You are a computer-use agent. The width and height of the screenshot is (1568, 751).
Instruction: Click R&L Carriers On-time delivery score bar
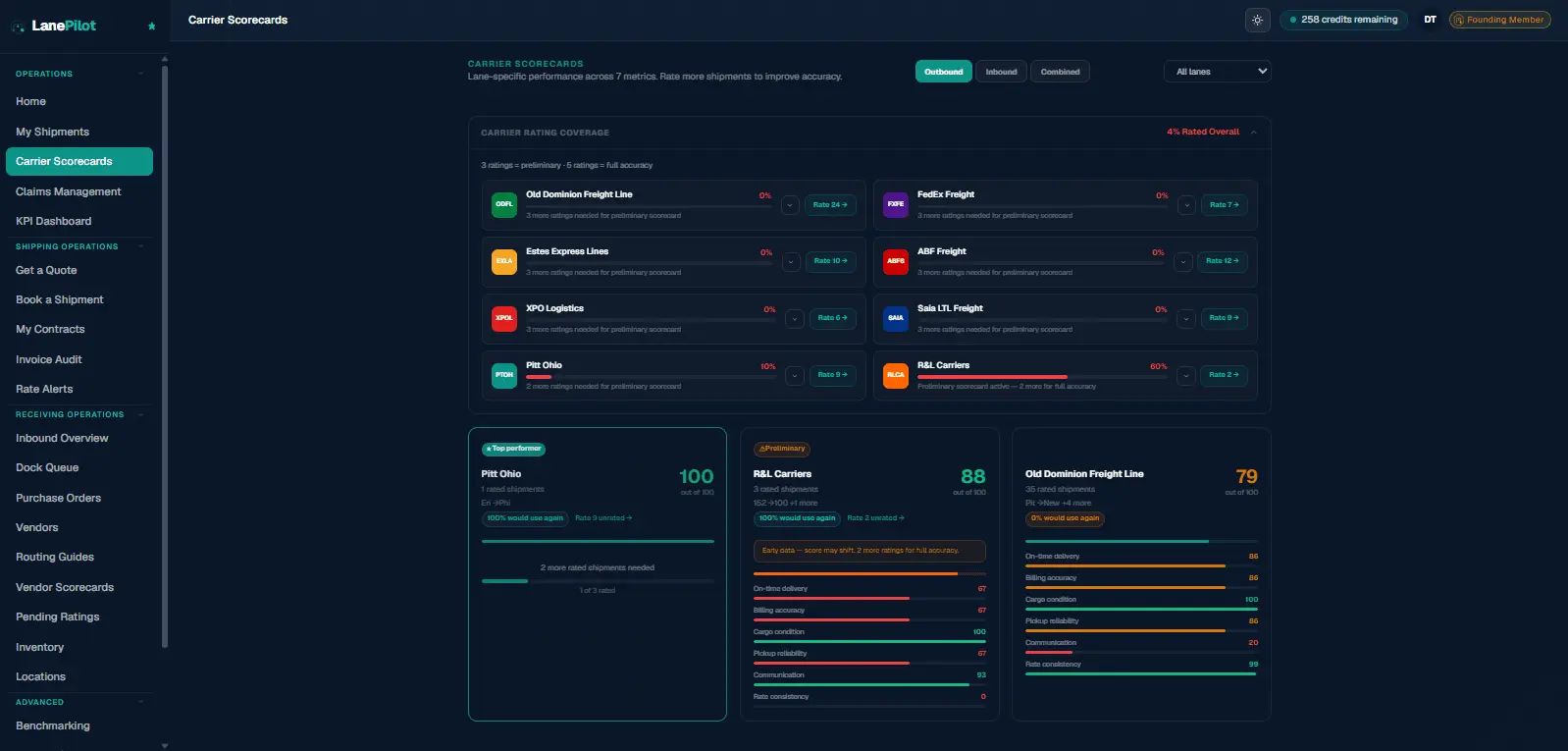tap(869, 598)
